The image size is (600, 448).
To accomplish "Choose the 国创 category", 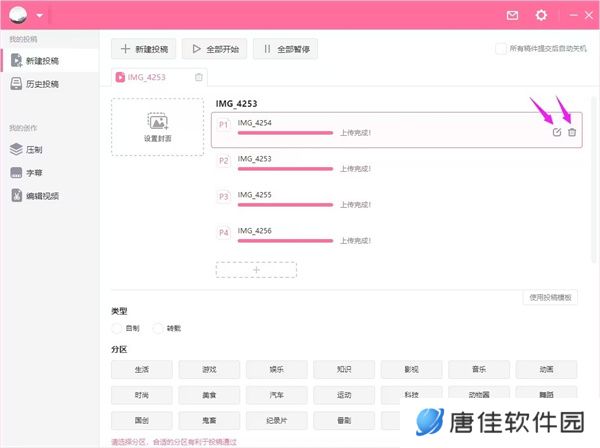I will (142, 420).
